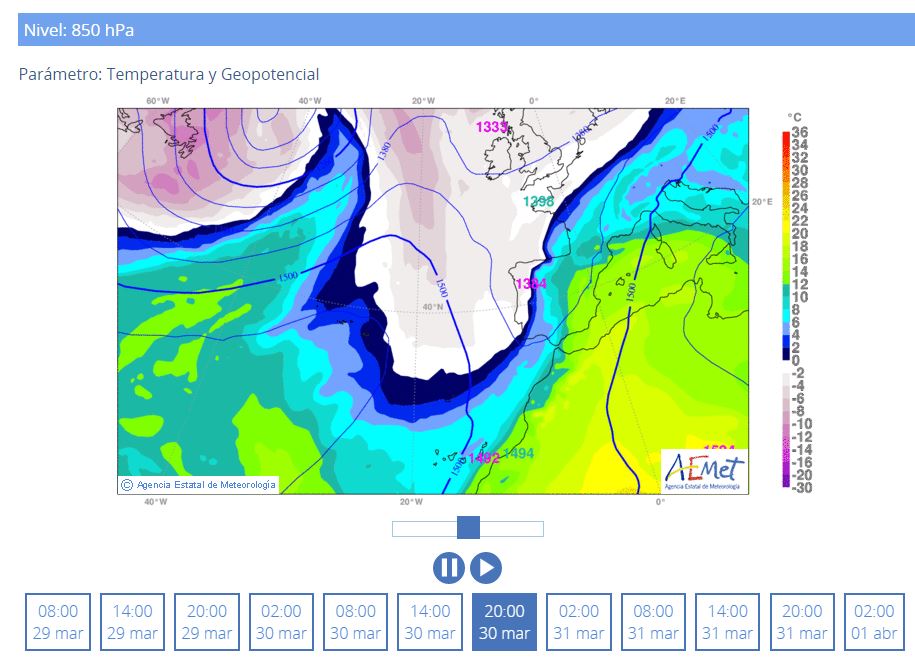Screen dimensions: 915x658
Task: Select the 02:00 30 mar time step
Action: (x=281, y=622)
